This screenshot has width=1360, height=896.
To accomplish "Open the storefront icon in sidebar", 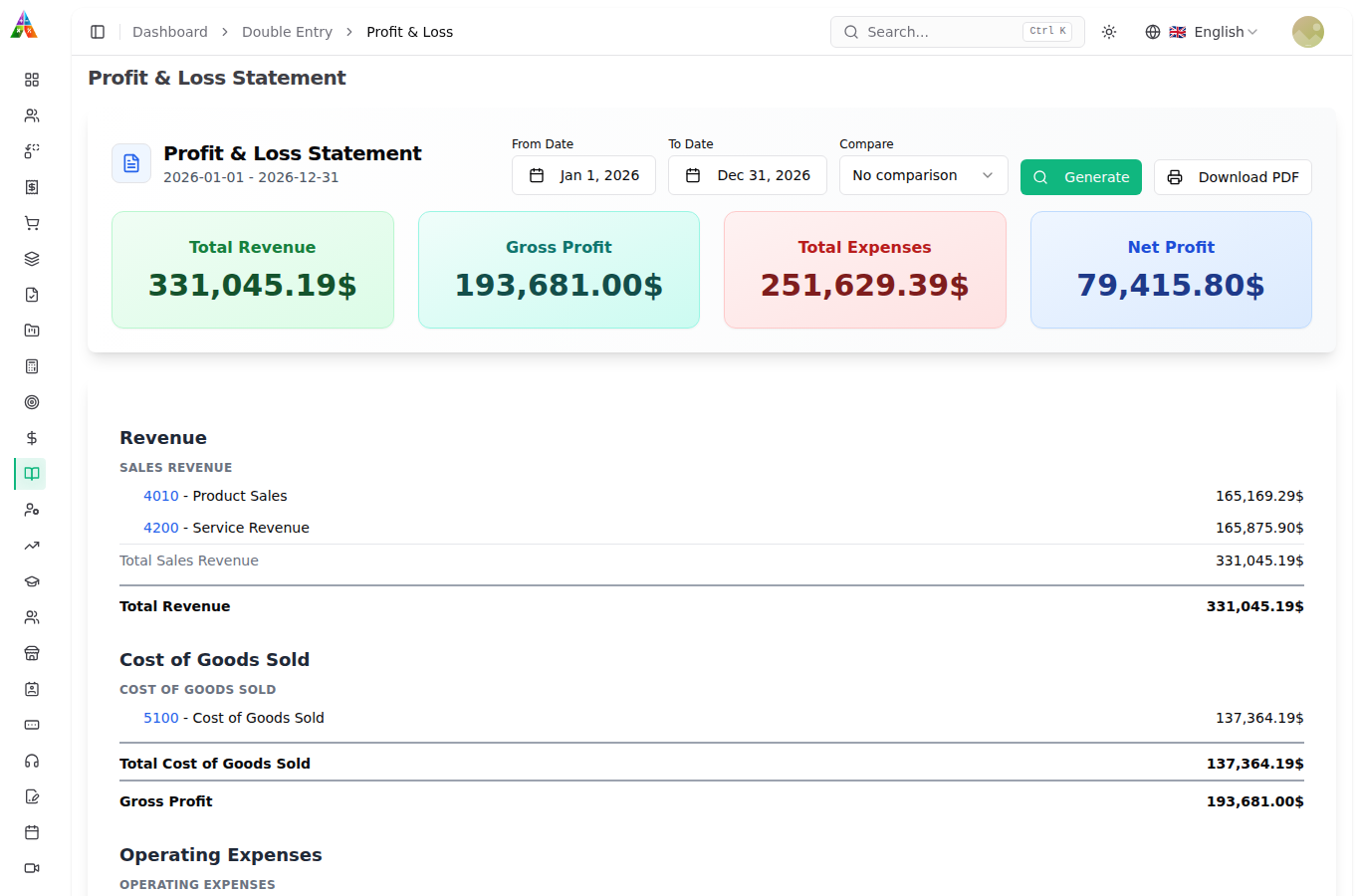I will pos(32,653).
